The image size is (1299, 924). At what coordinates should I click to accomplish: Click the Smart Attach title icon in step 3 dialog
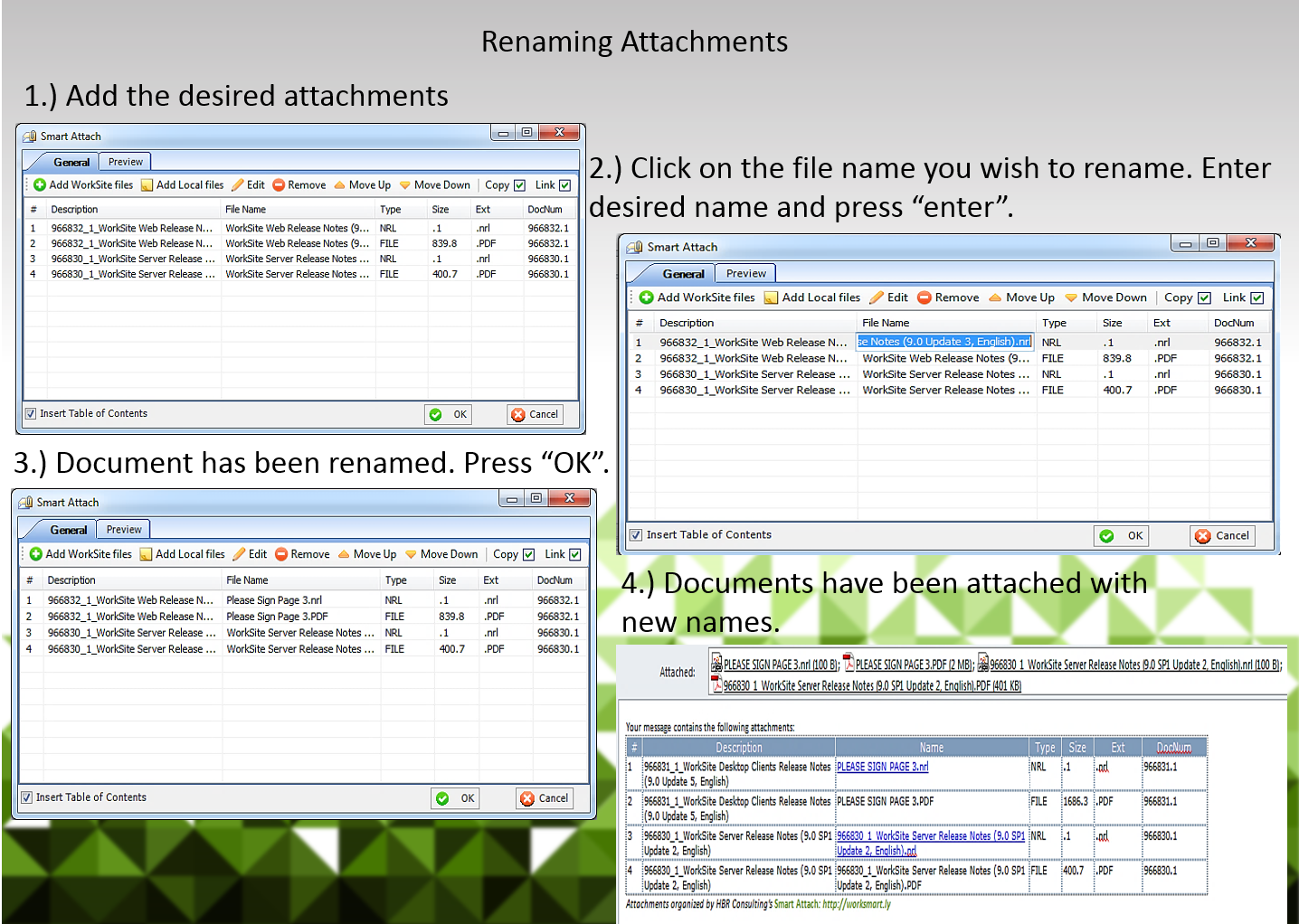(x=25, y=503)
